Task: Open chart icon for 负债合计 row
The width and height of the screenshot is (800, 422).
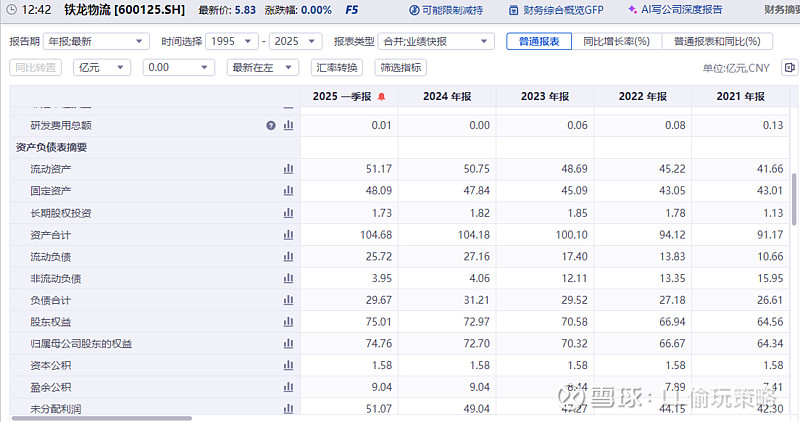Action: (288, 300)
